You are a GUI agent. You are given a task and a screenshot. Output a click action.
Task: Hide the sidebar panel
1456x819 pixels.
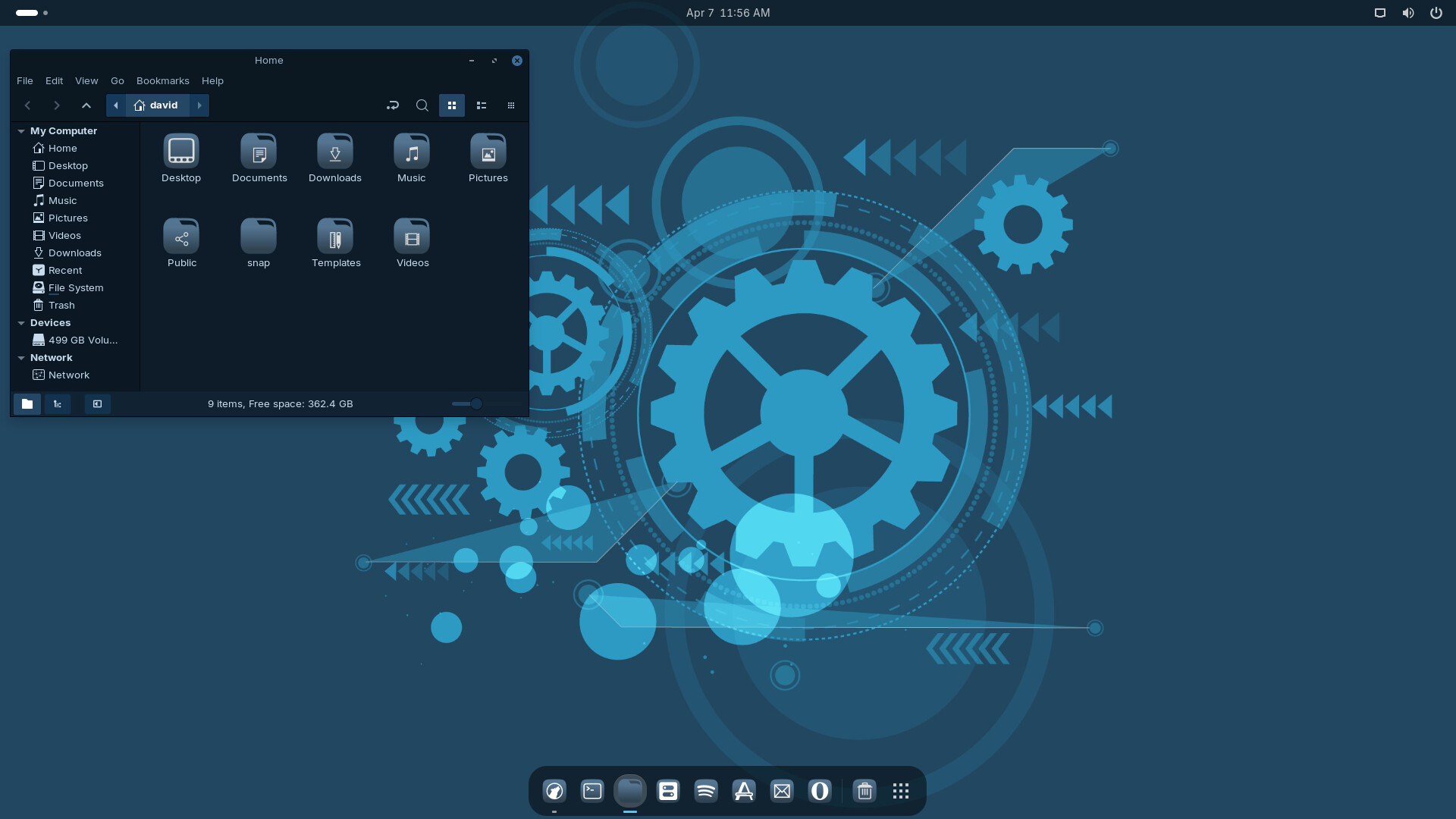coord(98,404)
